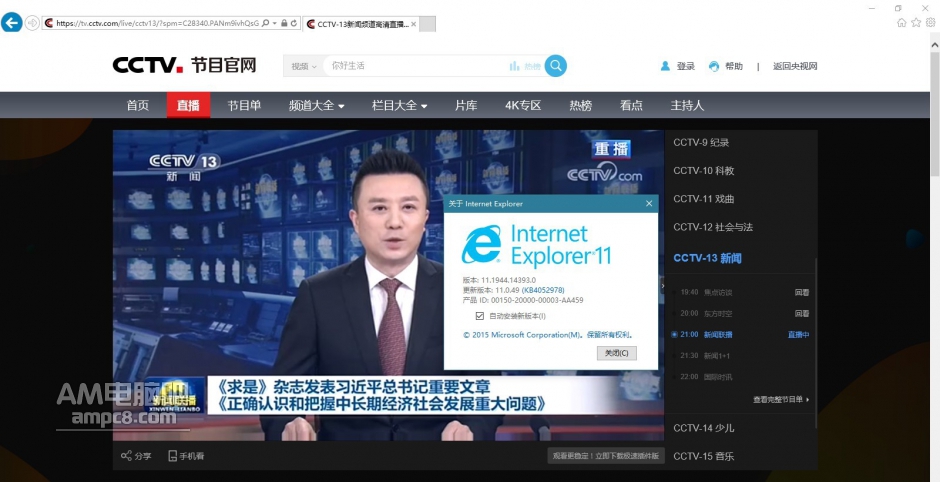Open the 视频 search type dropdown
Screen dimensions: 940x482
(303, 66)
